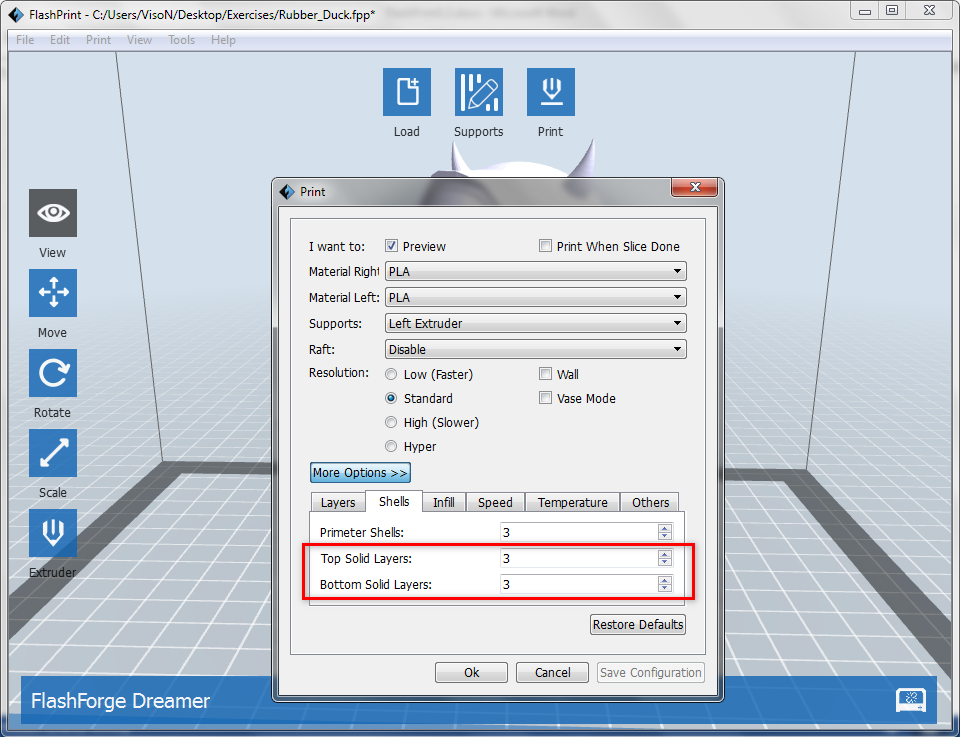The image size is (960, 737).
Task: Click the FlashPrint logo in title bar
Action: click(16, 15)
